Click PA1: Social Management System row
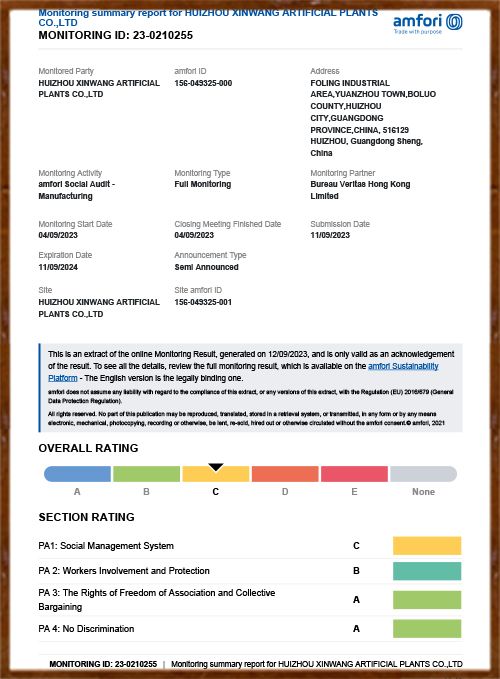The image size is (500, 679). 250,546
